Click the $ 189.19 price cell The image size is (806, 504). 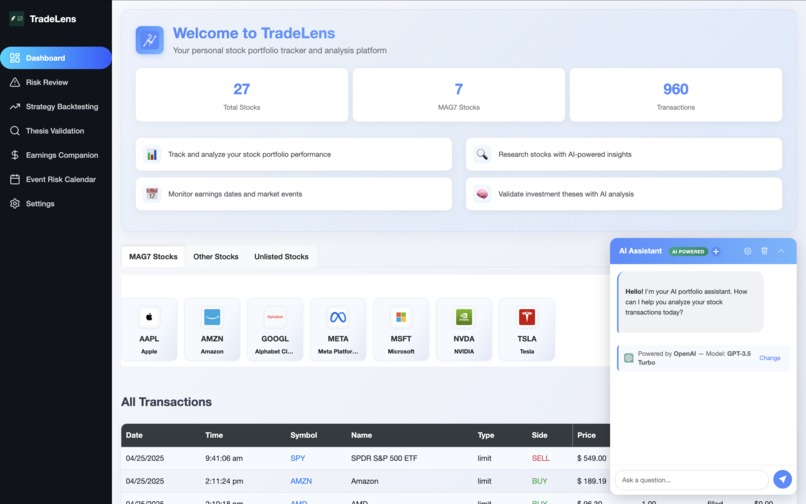coord(592,481)
